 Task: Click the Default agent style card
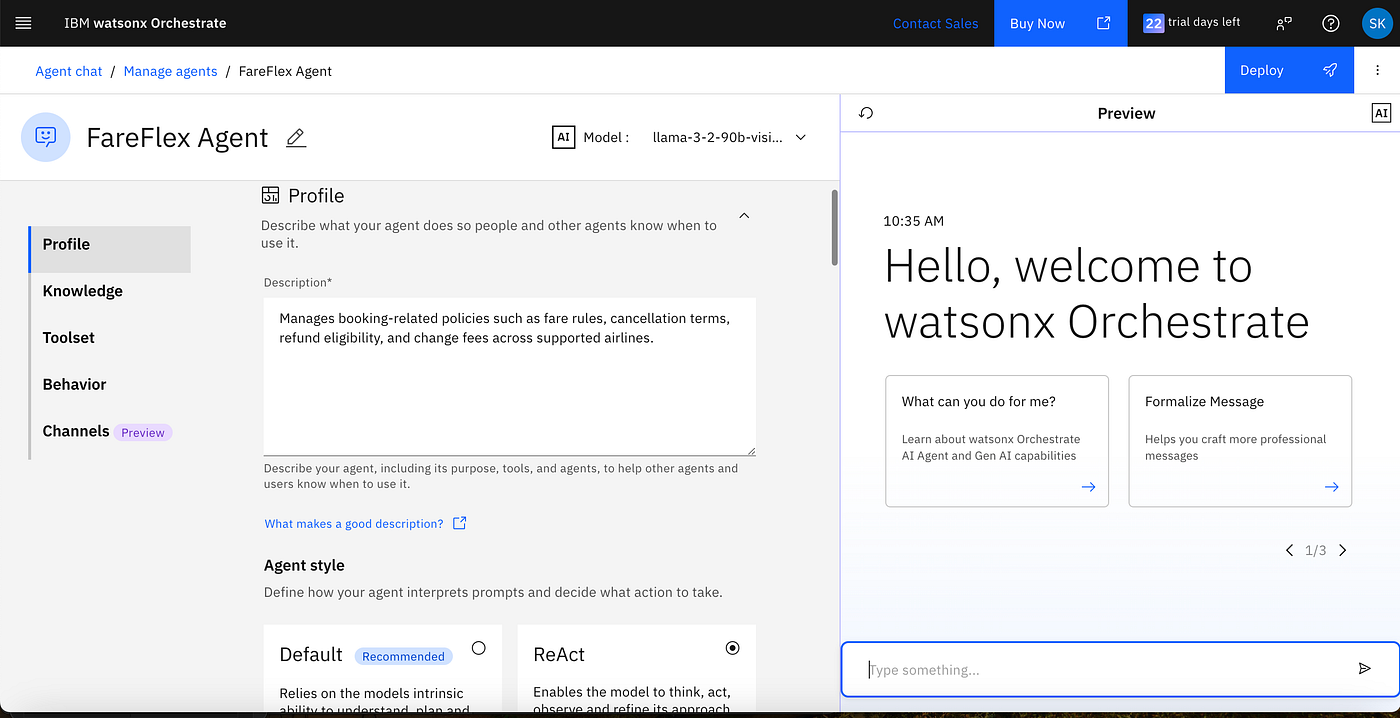[383, 669]
